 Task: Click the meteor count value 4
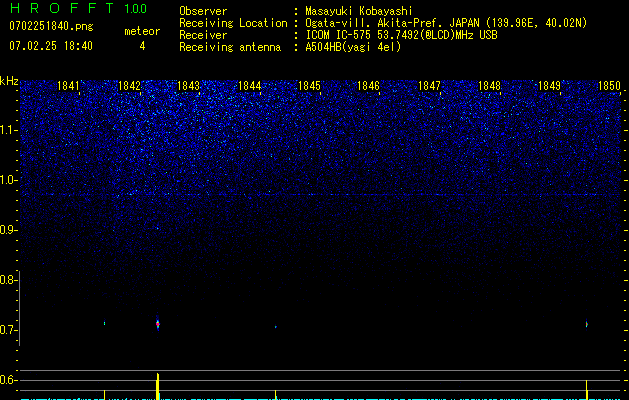tap(142, 46)
